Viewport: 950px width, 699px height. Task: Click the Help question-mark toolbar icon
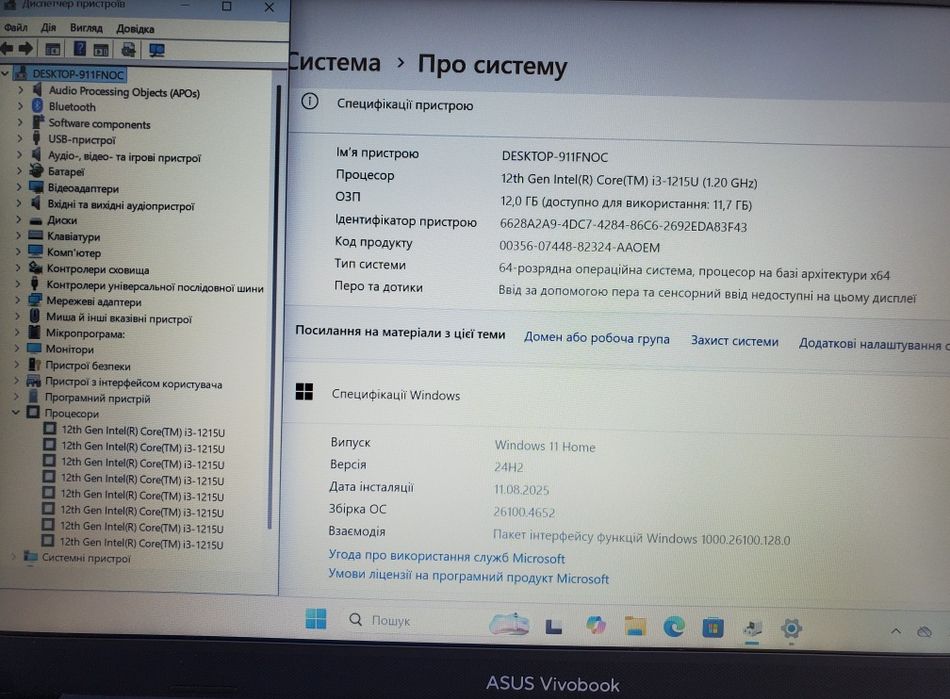(x=79, y=48)
